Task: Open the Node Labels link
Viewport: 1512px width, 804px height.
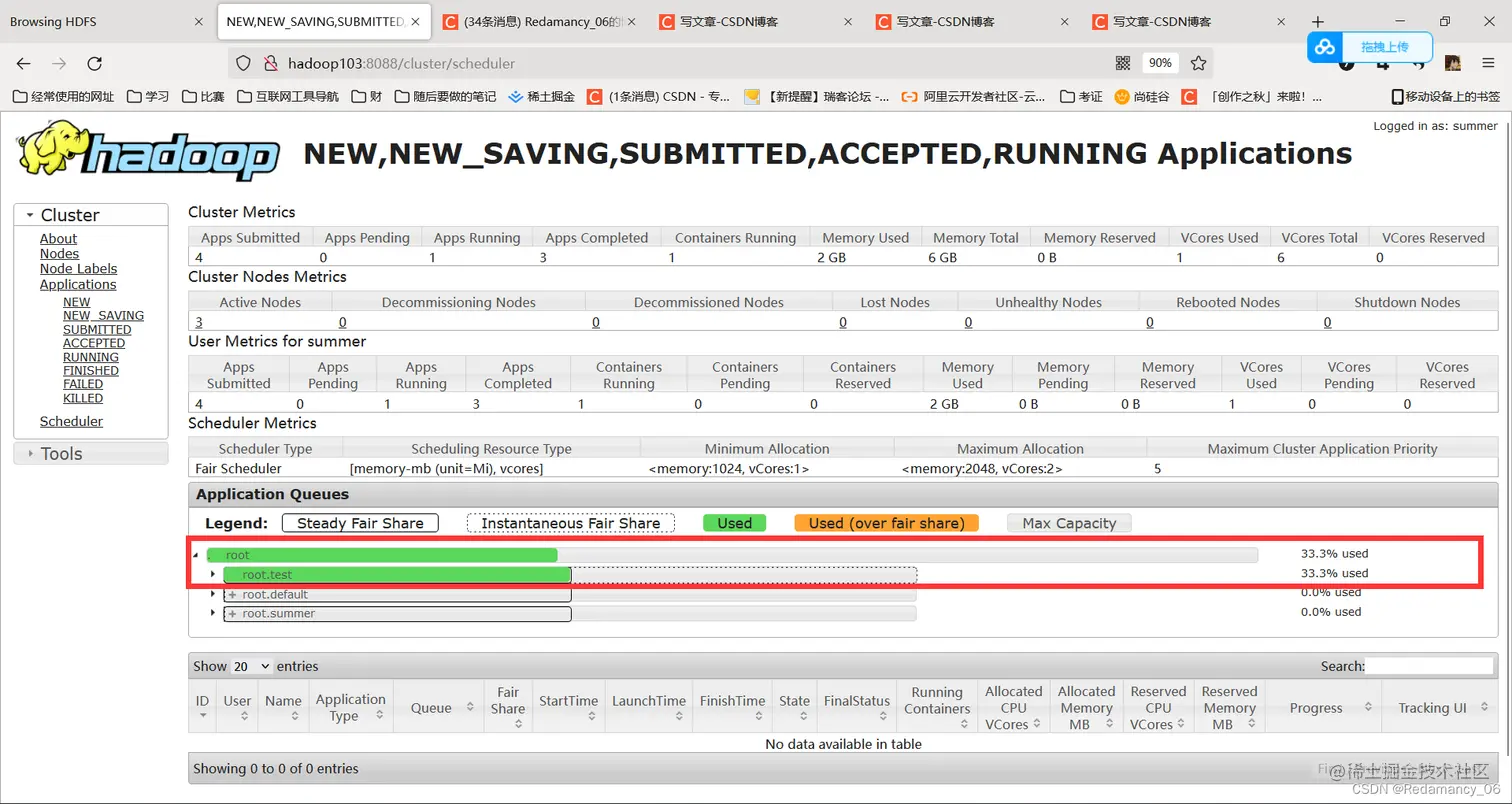Action: 78,268
